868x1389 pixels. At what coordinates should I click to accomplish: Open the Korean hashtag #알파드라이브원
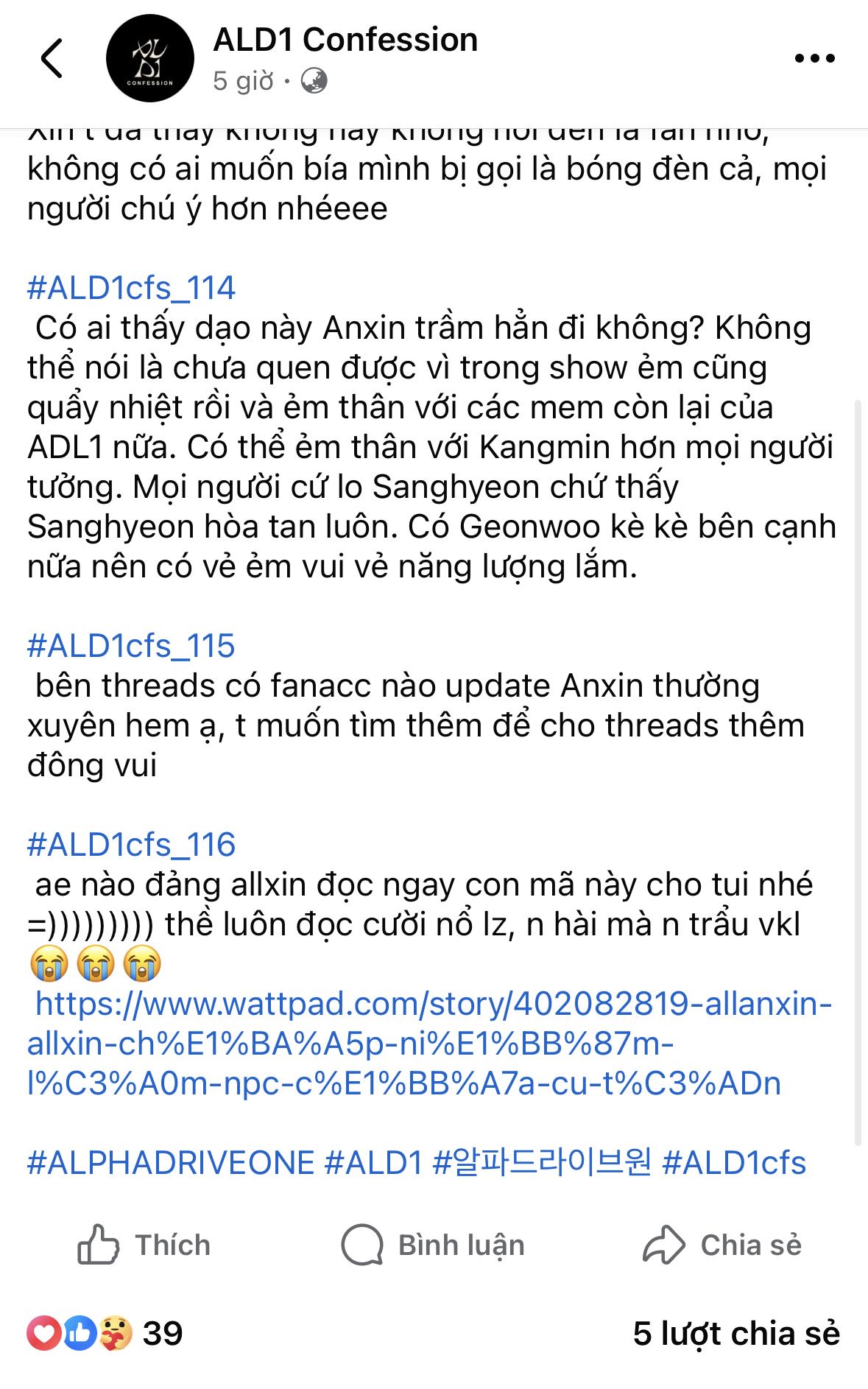click(x=542, y=1163)
